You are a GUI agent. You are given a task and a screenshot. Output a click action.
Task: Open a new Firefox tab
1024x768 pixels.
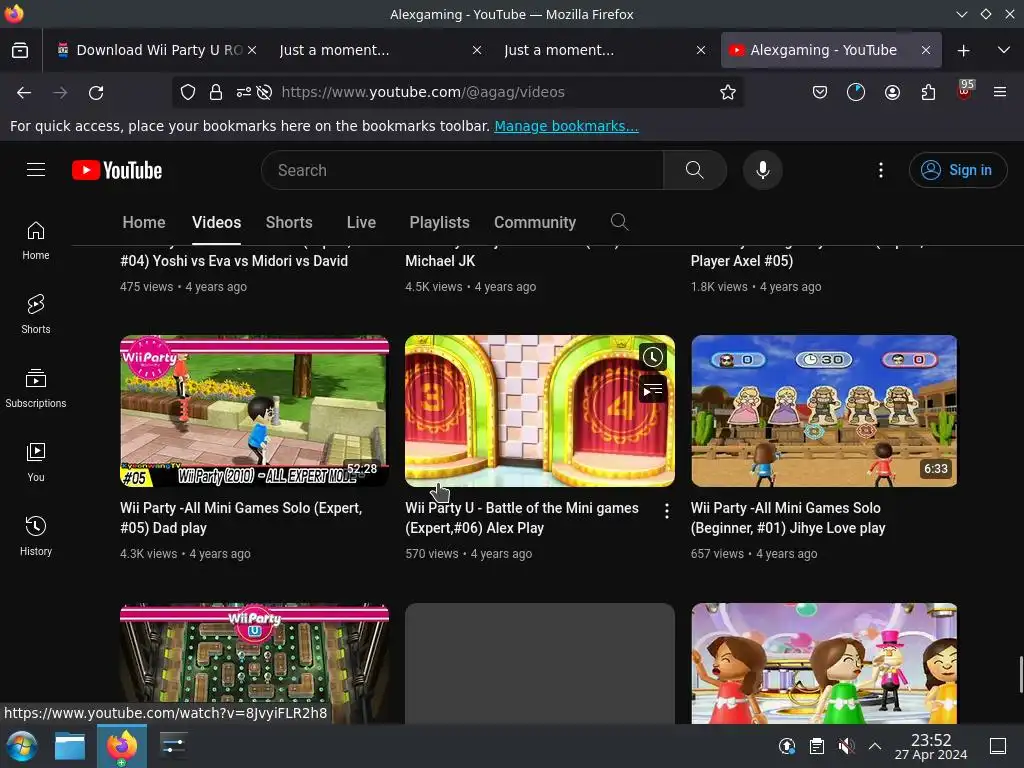963,50
